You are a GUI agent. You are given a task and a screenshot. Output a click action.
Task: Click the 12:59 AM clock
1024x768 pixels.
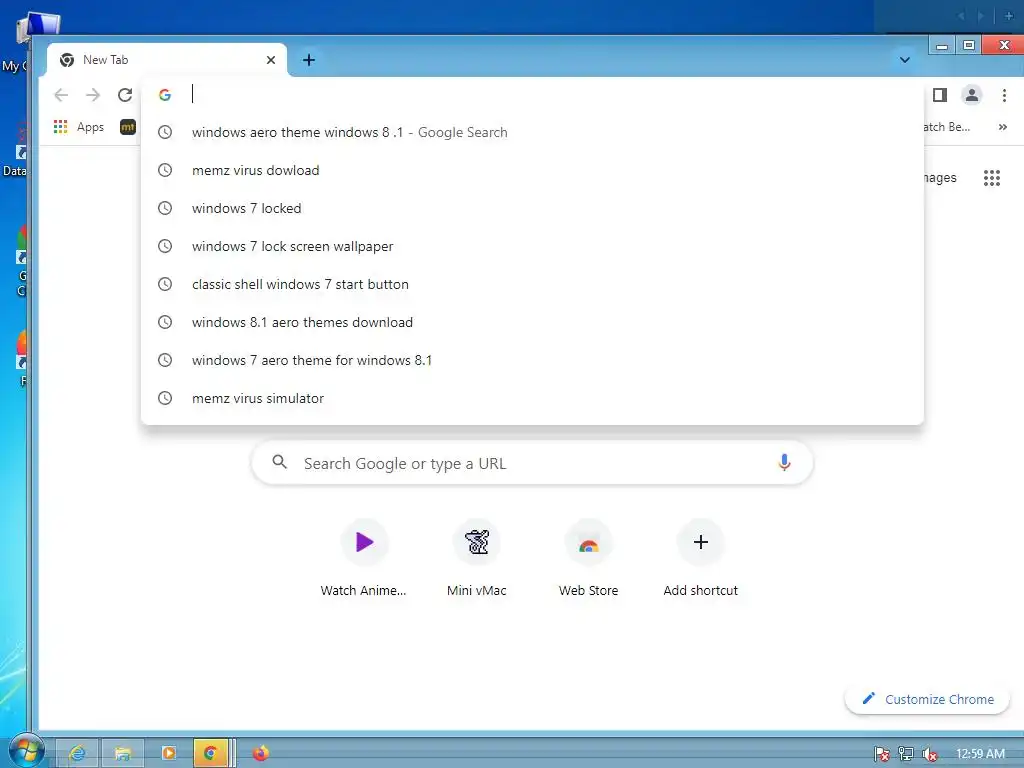(980, 754)
